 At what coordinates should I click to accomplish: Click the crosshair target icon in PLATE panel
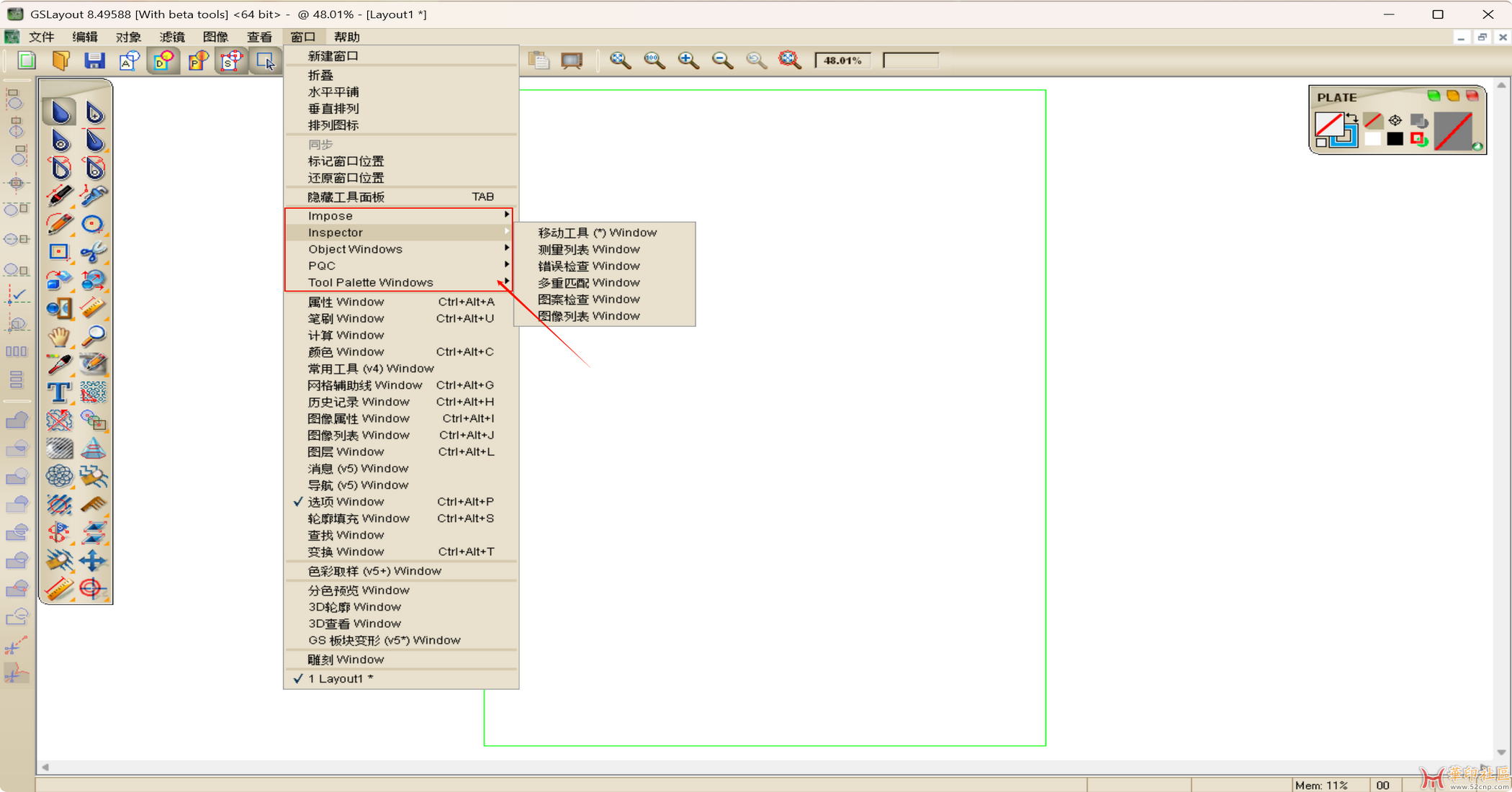point(1395,120)
